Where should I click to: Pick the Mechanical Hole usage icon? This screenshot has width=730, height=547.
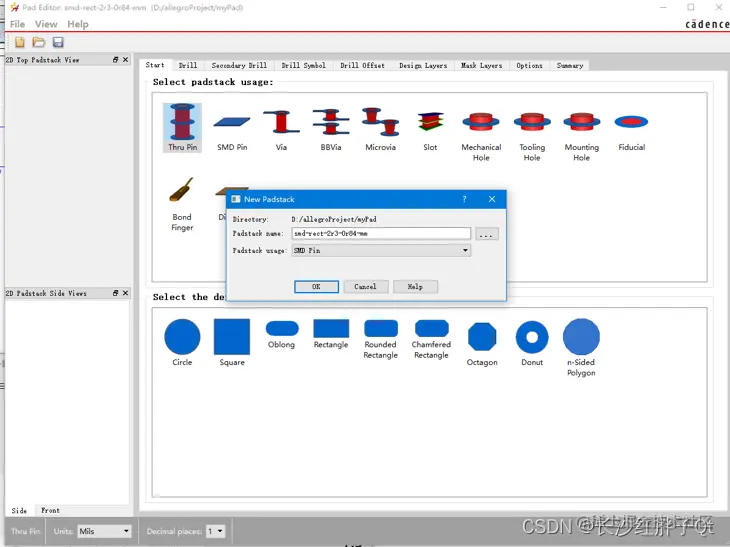coord(481,136)
